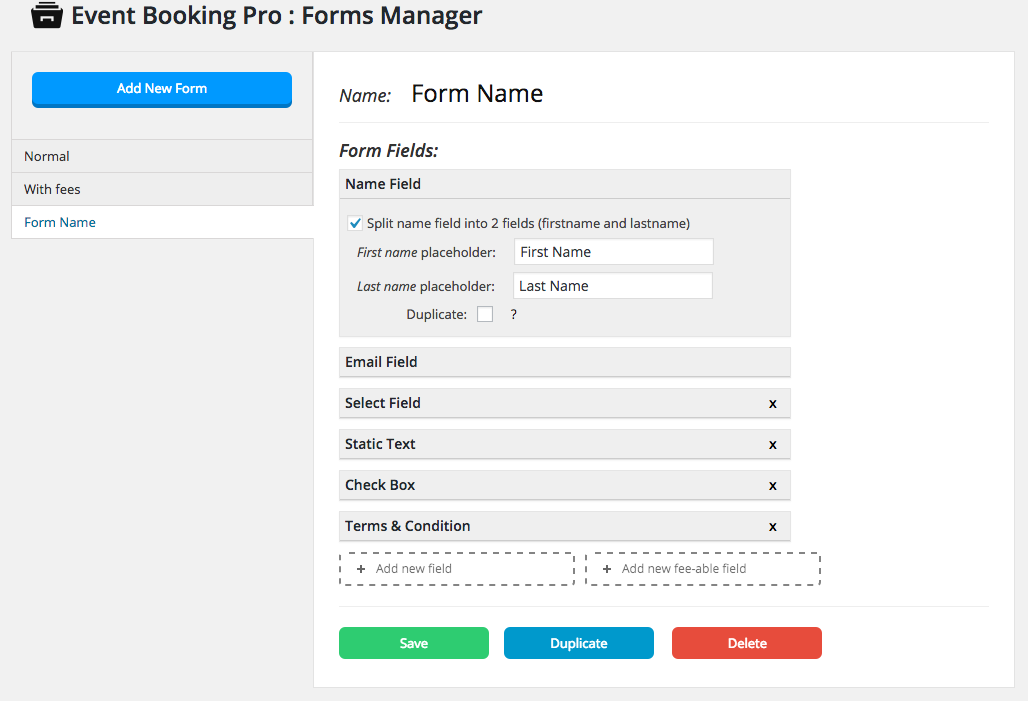The image size is (1028, 701).
Task: Click the plus icon for Add new fee-able field
Action: click(606, 569)
